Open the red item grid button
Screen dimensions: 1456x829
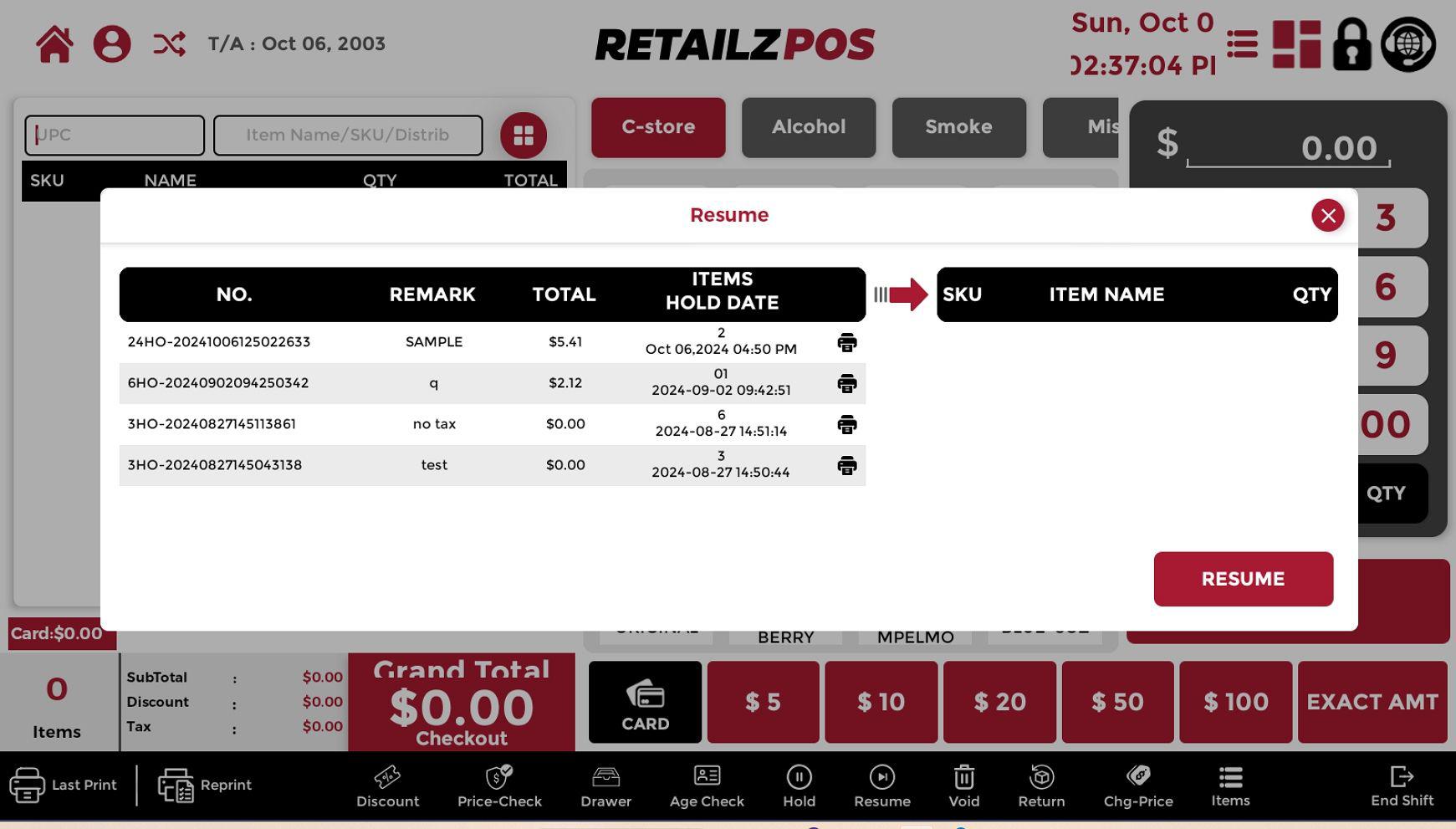[524, 136]
